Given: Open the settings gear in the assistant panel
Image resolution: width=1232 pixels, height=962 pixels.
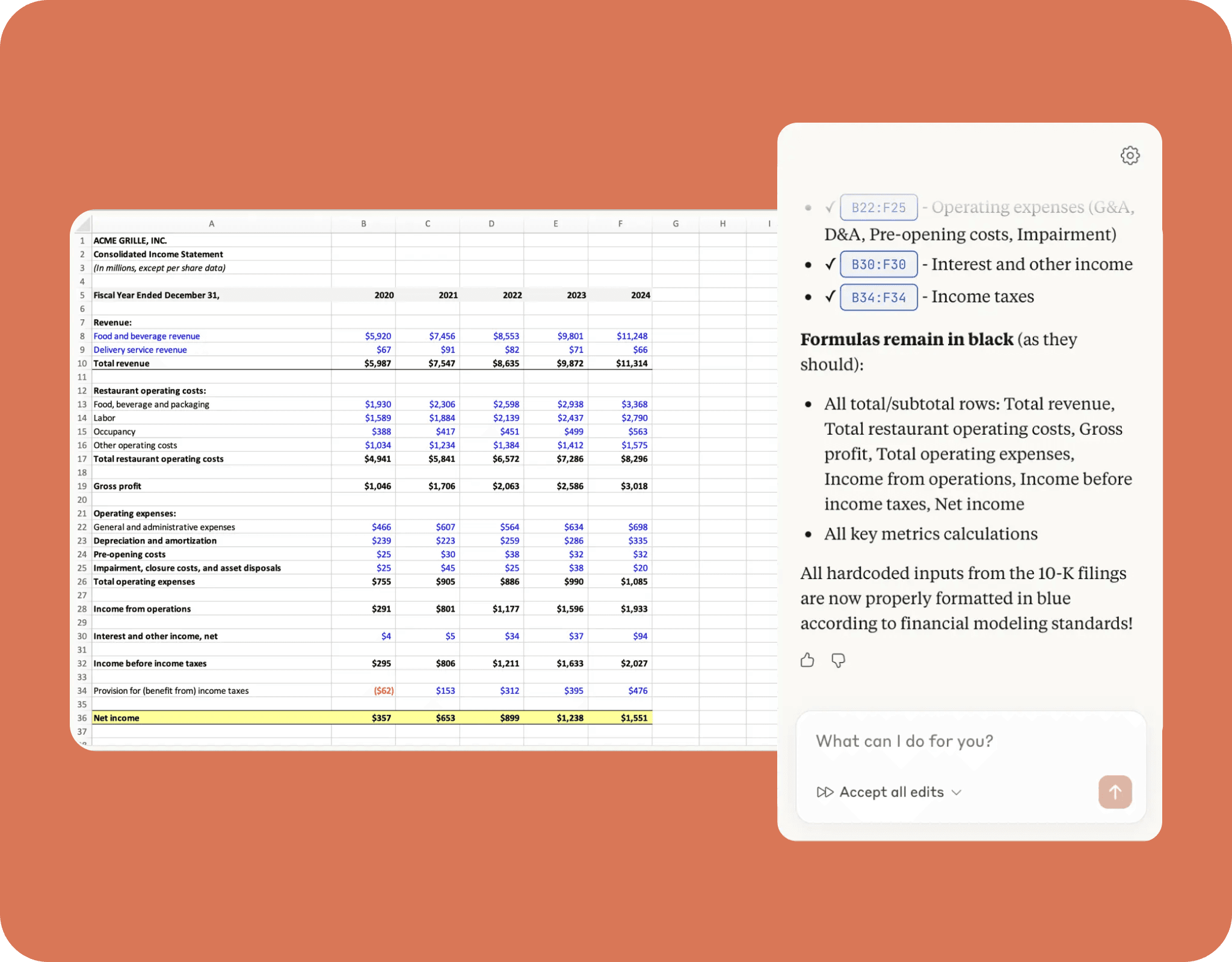Looking at the screenshot, I should tap(1130, 155).
